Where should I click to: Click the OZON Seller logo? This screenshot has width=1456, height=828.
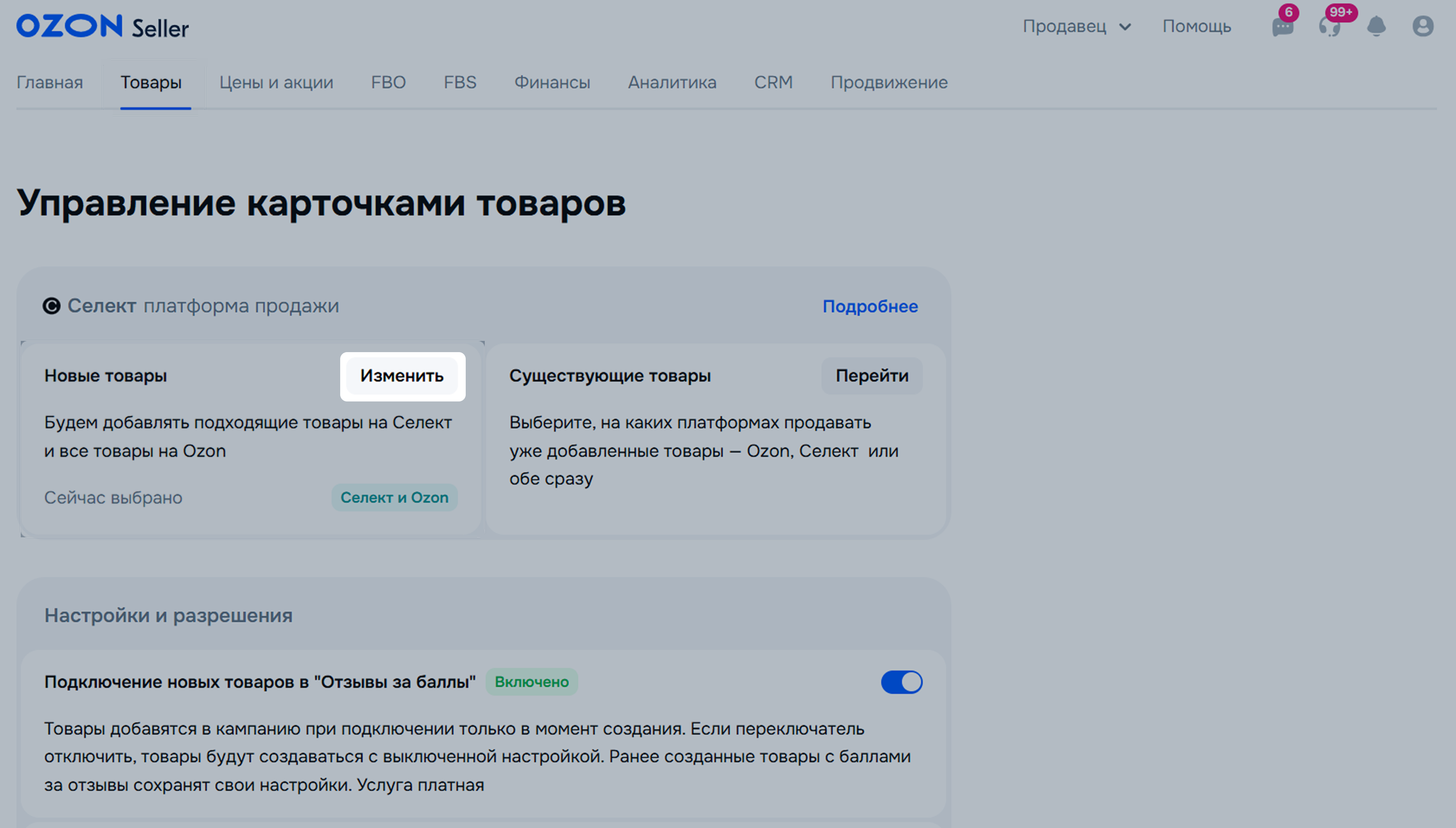point(103,26)
